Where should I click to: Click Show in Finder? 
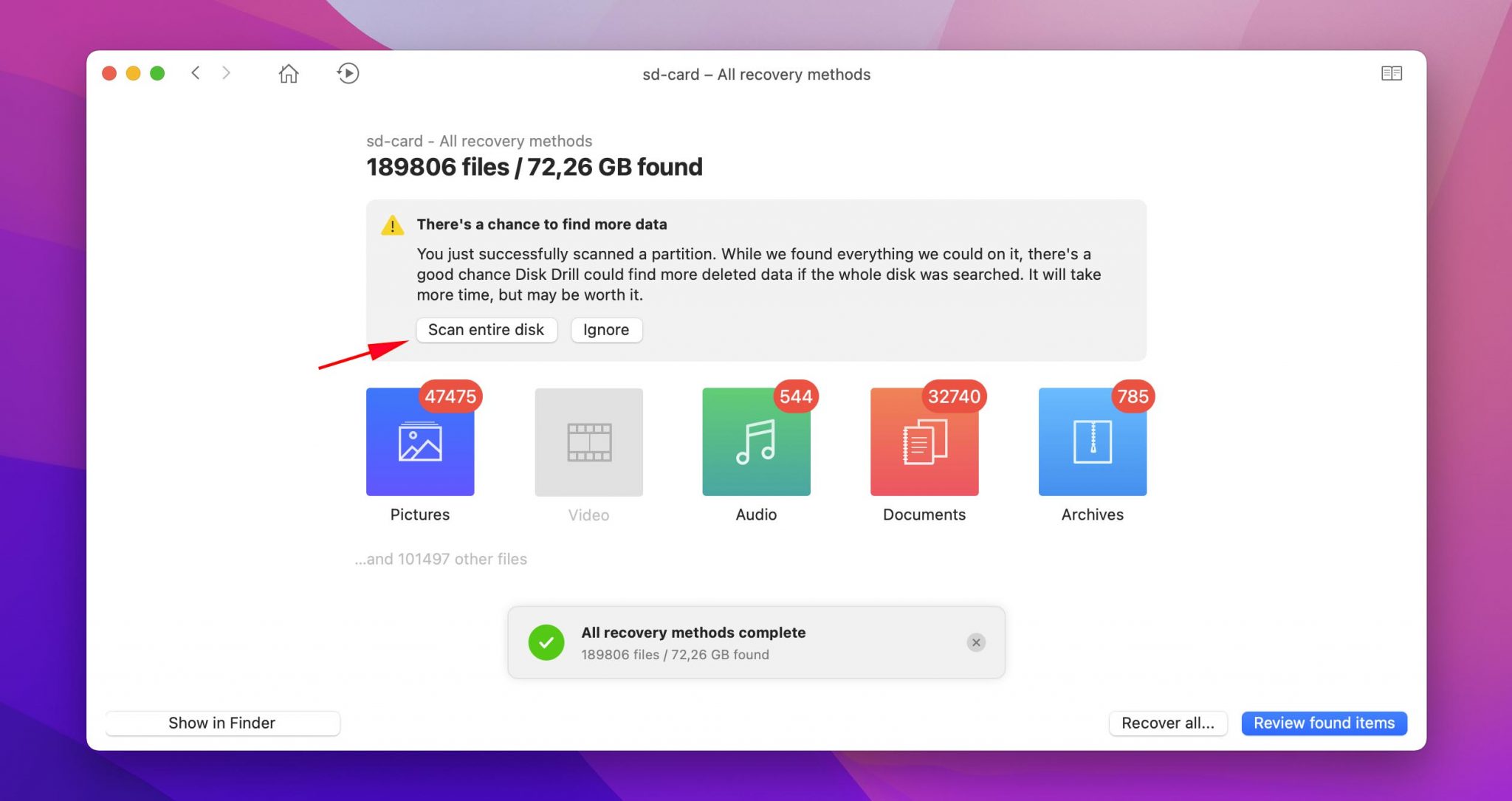point(222,723)
